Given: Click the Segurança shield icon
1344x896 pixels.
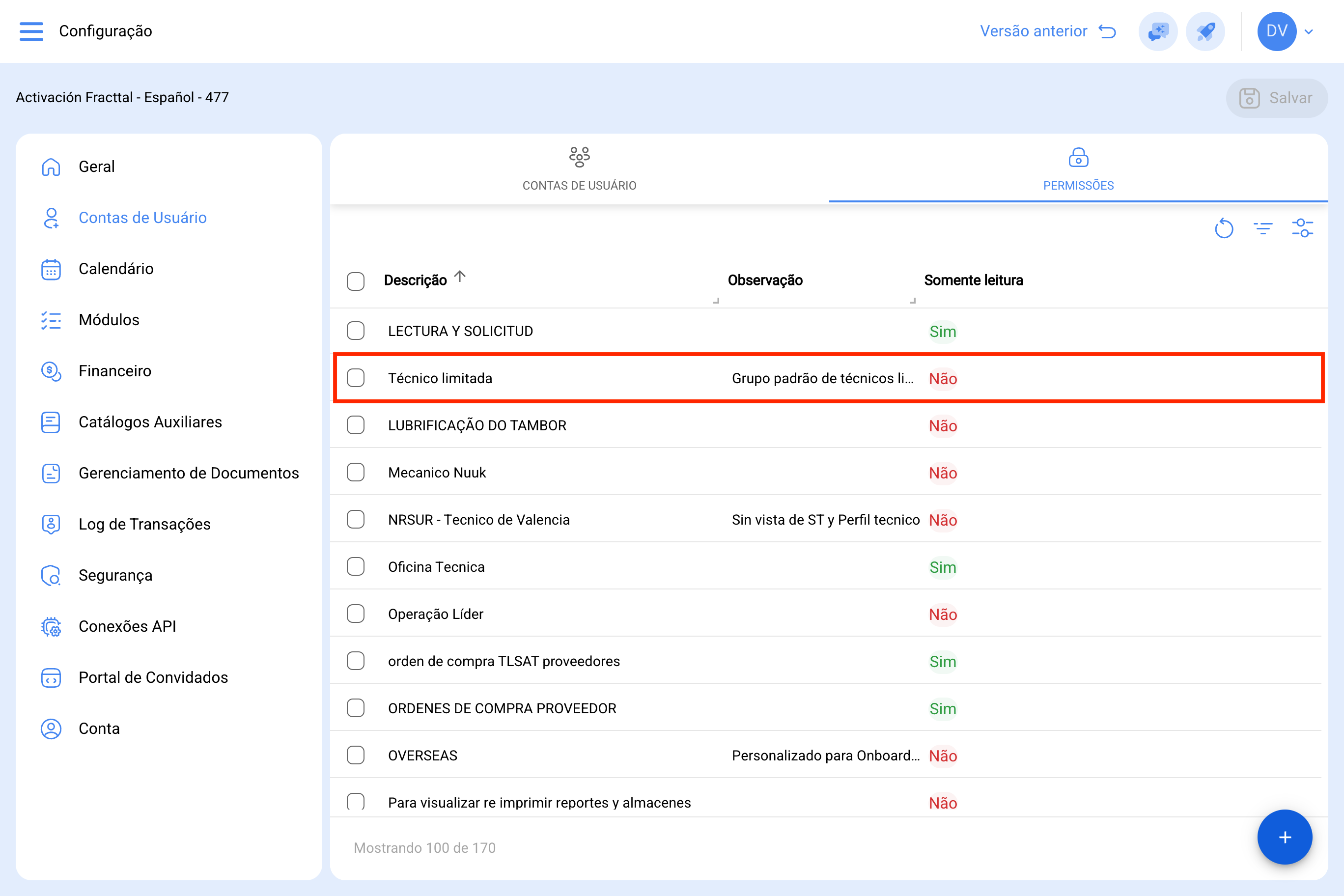Looking at the screenshot, I should pos(51,575).
